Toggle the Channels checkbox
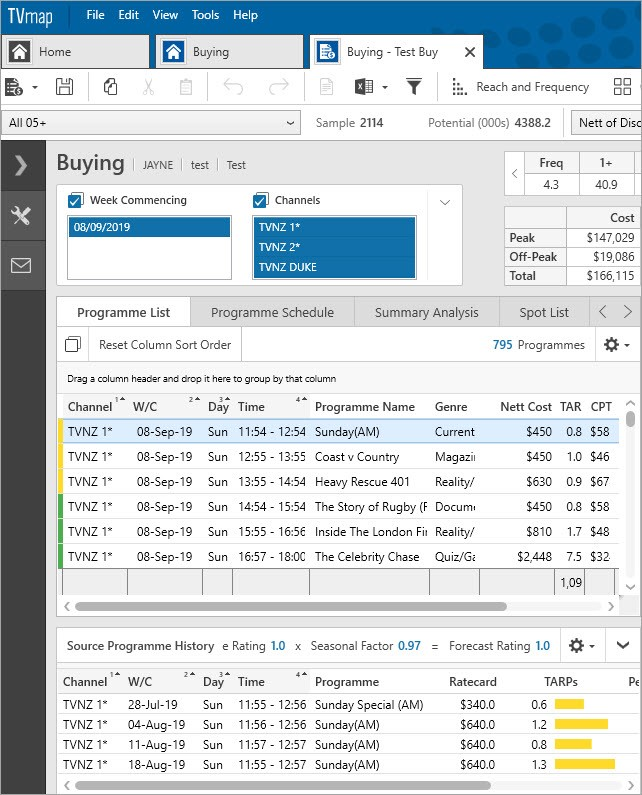This screenshot has width=642, height=795. pos(260,201)
